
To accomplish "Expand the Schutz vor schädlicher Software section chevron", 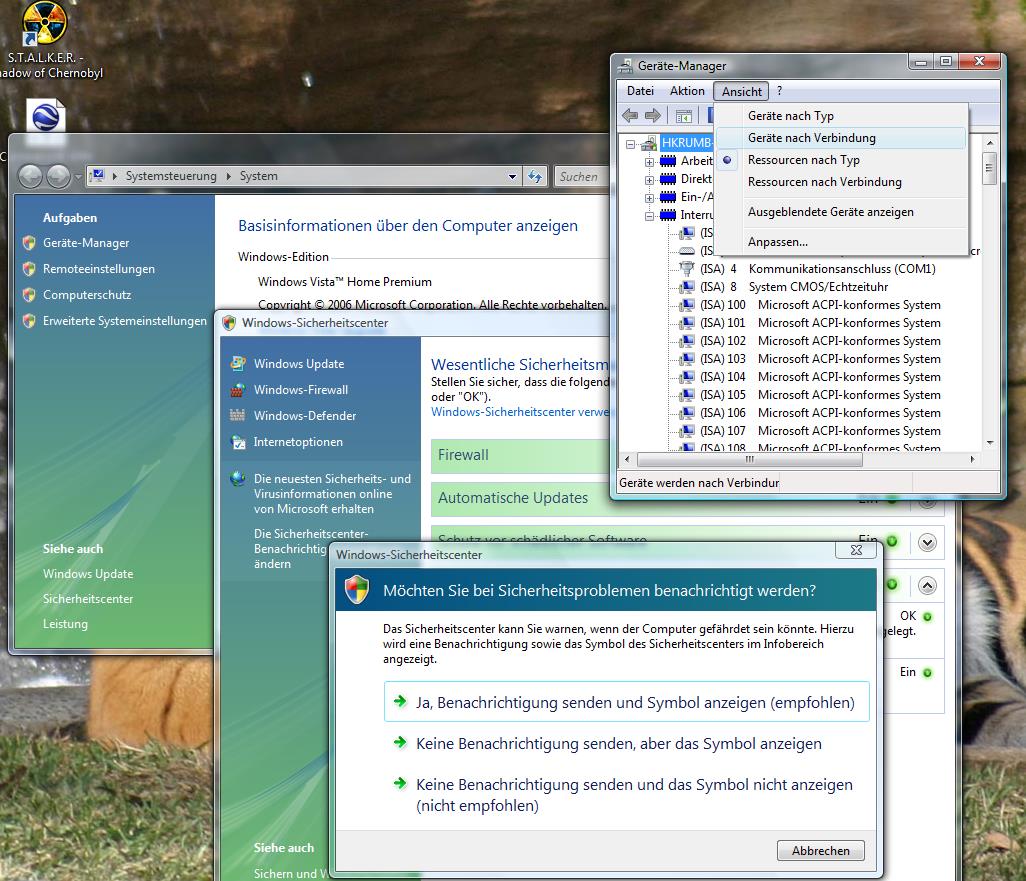I will coord(927,543).
